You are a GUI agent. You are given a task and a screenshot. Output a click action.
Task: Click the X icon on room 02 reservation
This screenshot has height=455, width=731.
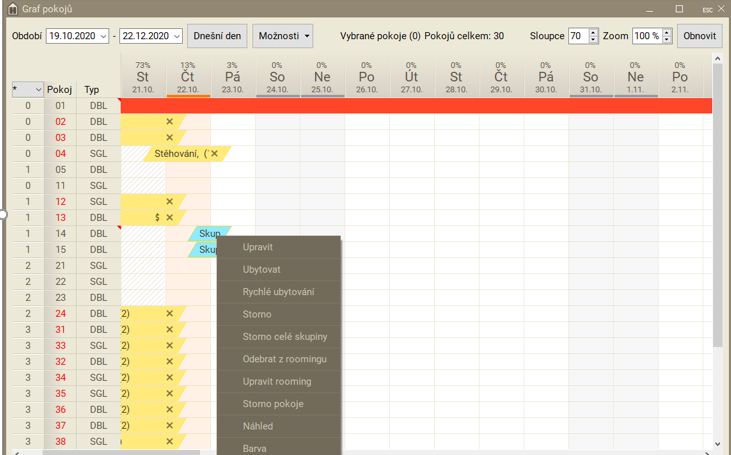[169, 122]
